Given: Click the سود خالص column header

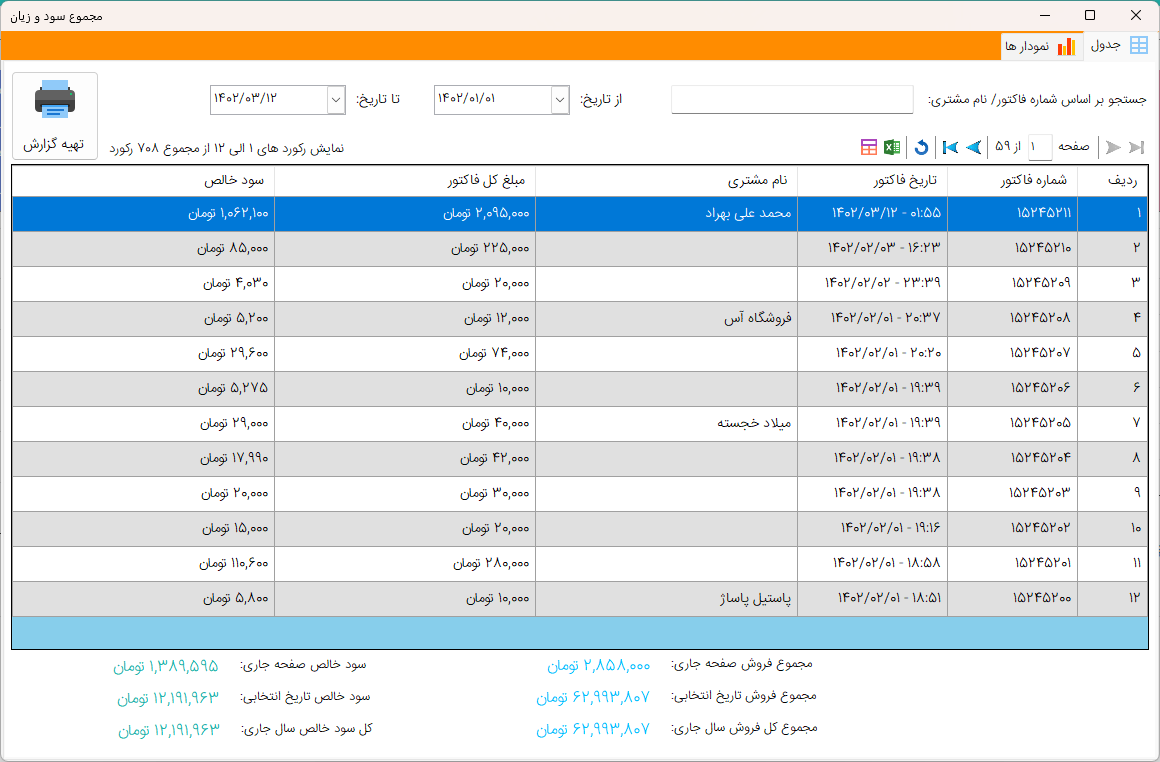Looking at the screenshot, I should pos(144,181).
